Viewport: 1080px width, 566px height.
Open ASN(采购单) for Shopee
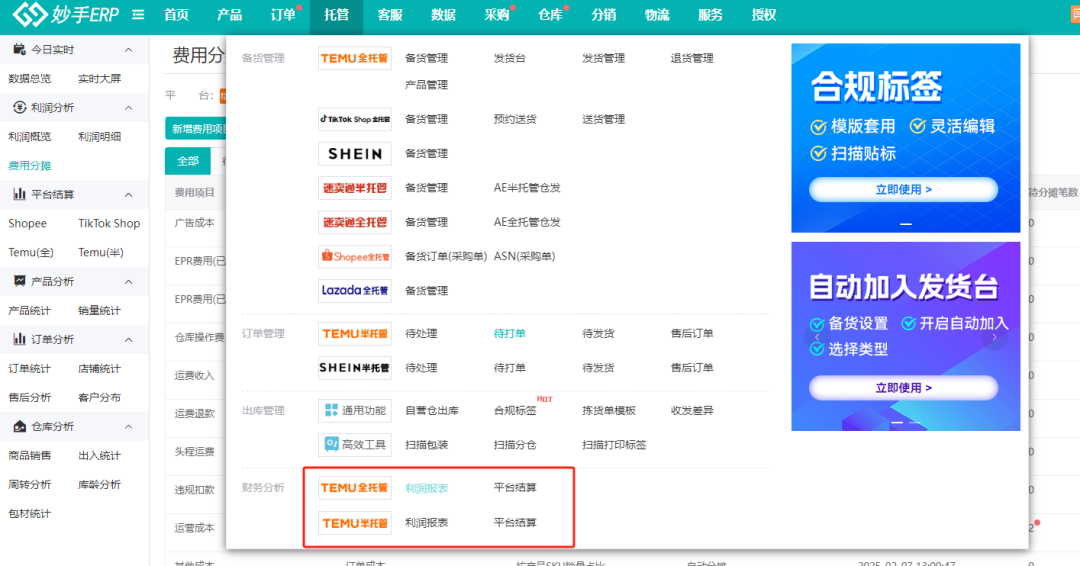[524, 256]
